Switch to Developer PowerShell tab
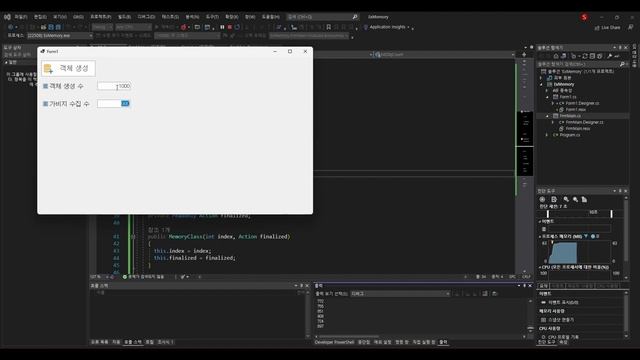The height and width of the screenshot is (360, 640). [334, 342]
